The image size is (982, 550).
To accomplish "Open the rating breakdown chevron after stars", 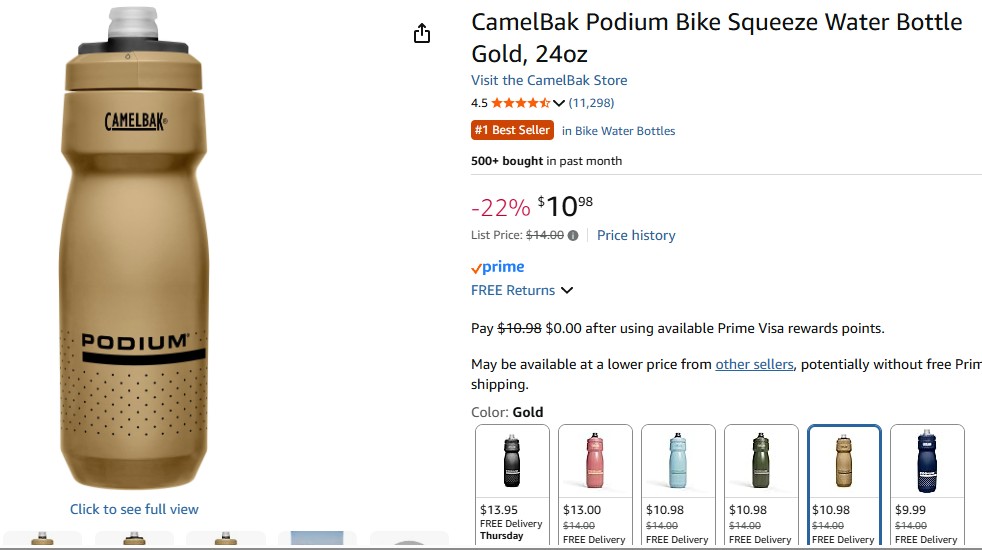I will pyautogui.click(x=559, y=103).
